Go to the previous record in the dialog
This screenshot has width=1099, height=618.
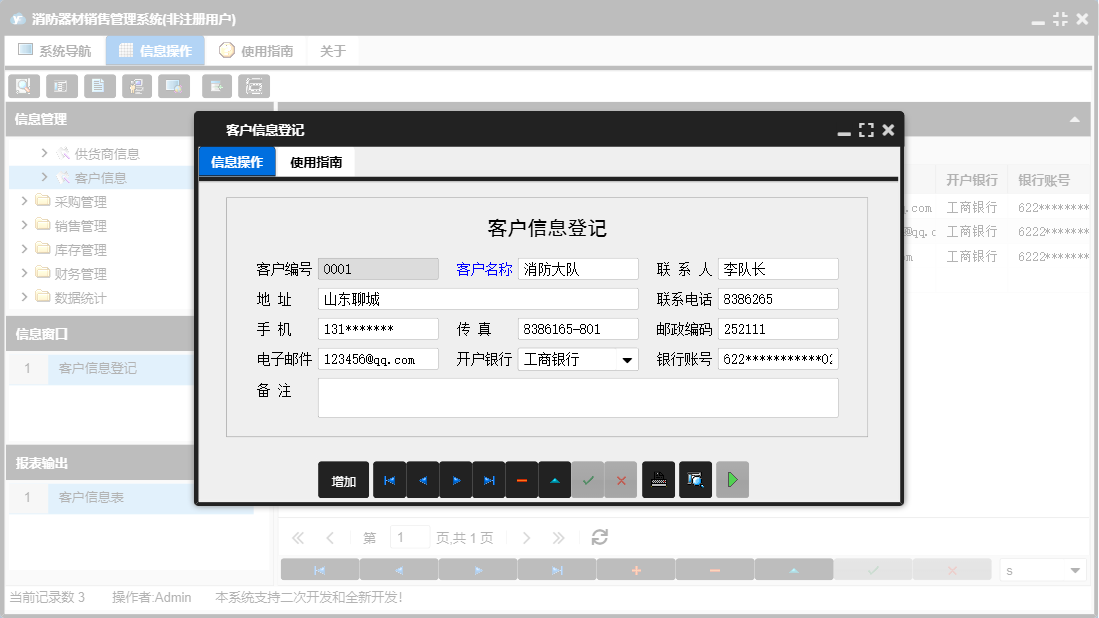(422, 480)
